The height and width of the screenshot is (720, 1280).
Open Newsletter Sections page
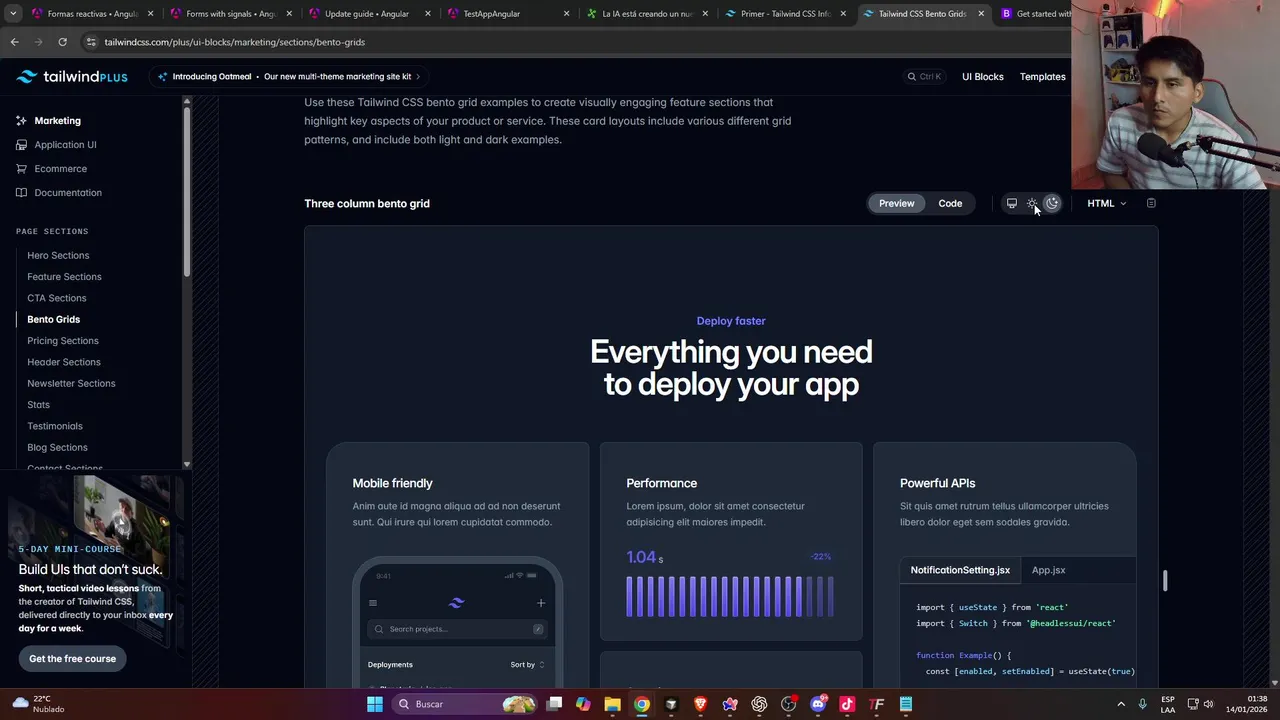(71, 384)
